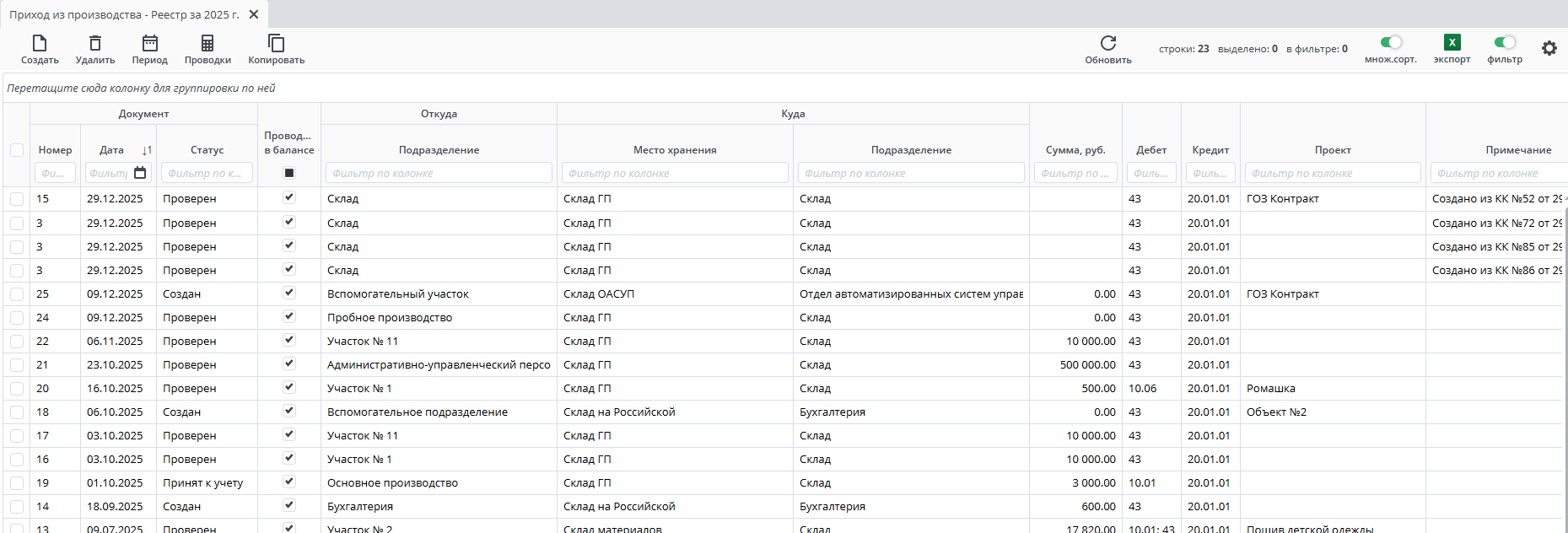
Task: Open the date filter calendar picker
Action: (x=141, y=173)
